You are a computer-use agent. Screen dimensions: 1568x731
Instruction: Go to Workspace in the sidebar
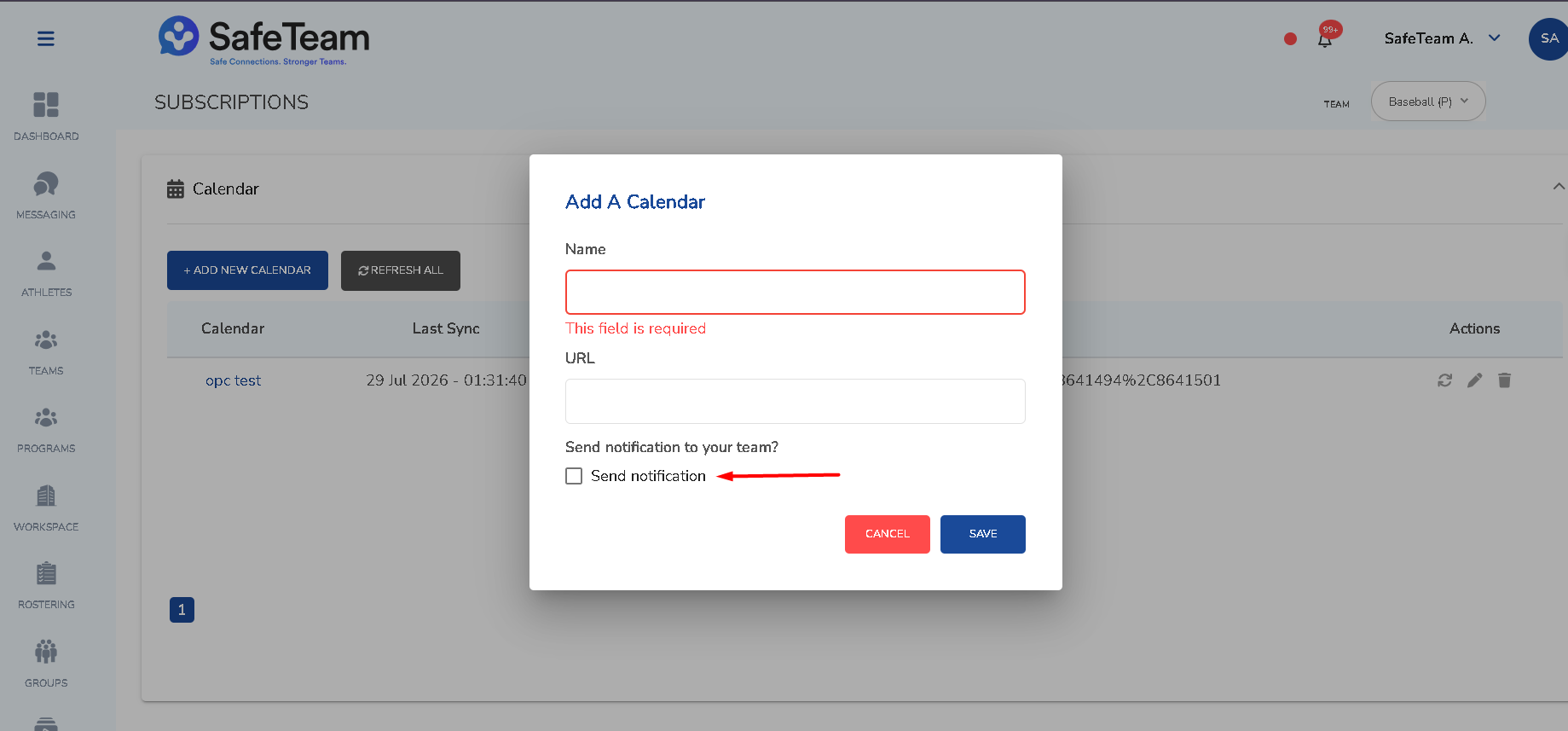tap(46, 508)
